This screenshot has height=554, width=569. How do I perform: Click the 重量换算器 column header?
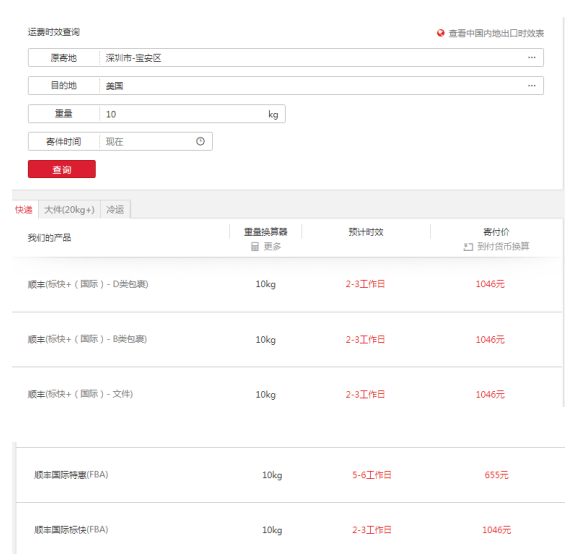pyautogui.click(x=266, y=232)
